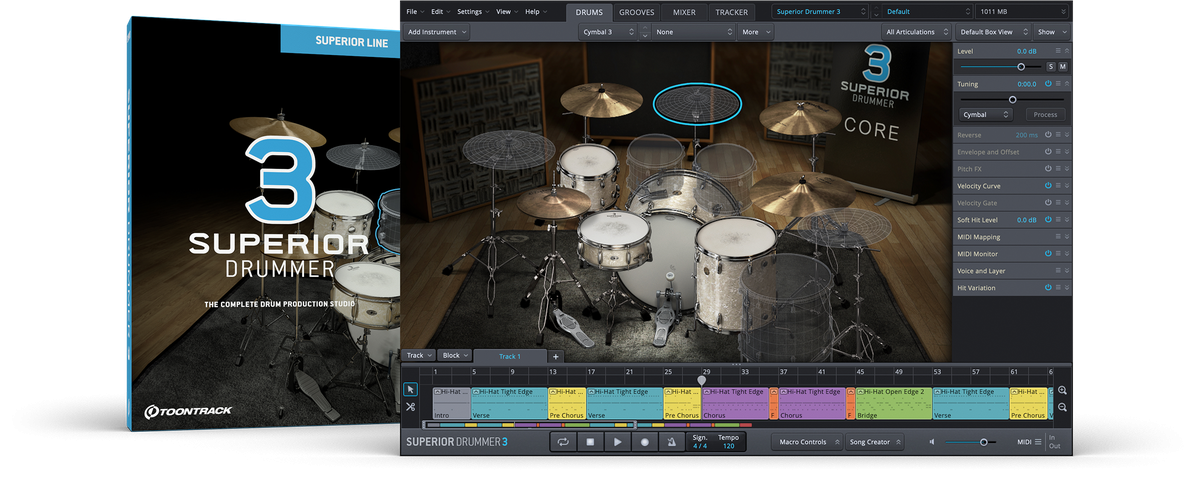Enable the Tuning power toggle
Screen dimensions: 1200x488
click(1048, 84)
